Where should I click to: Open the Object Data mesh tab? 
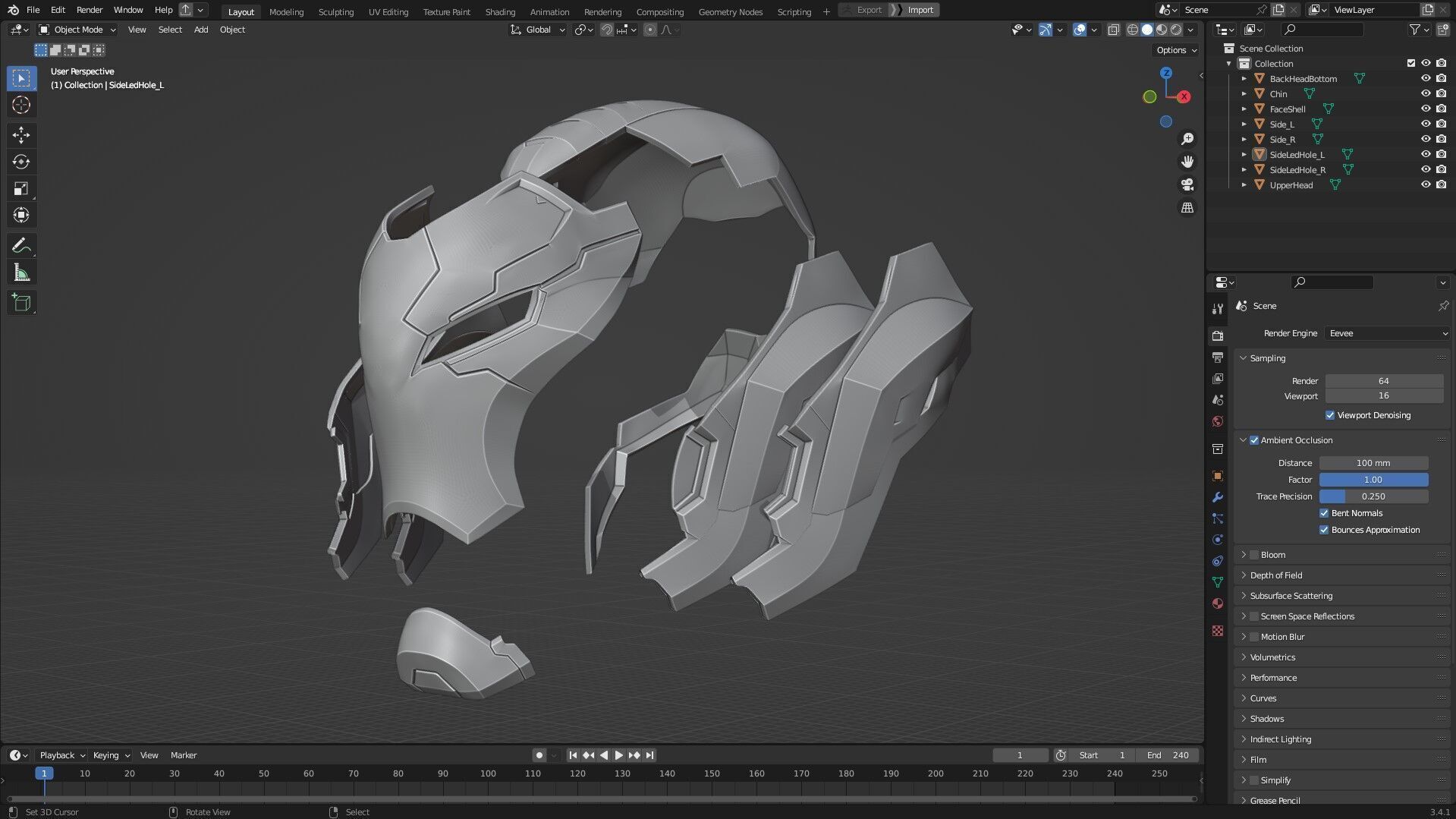[1218, 582]
